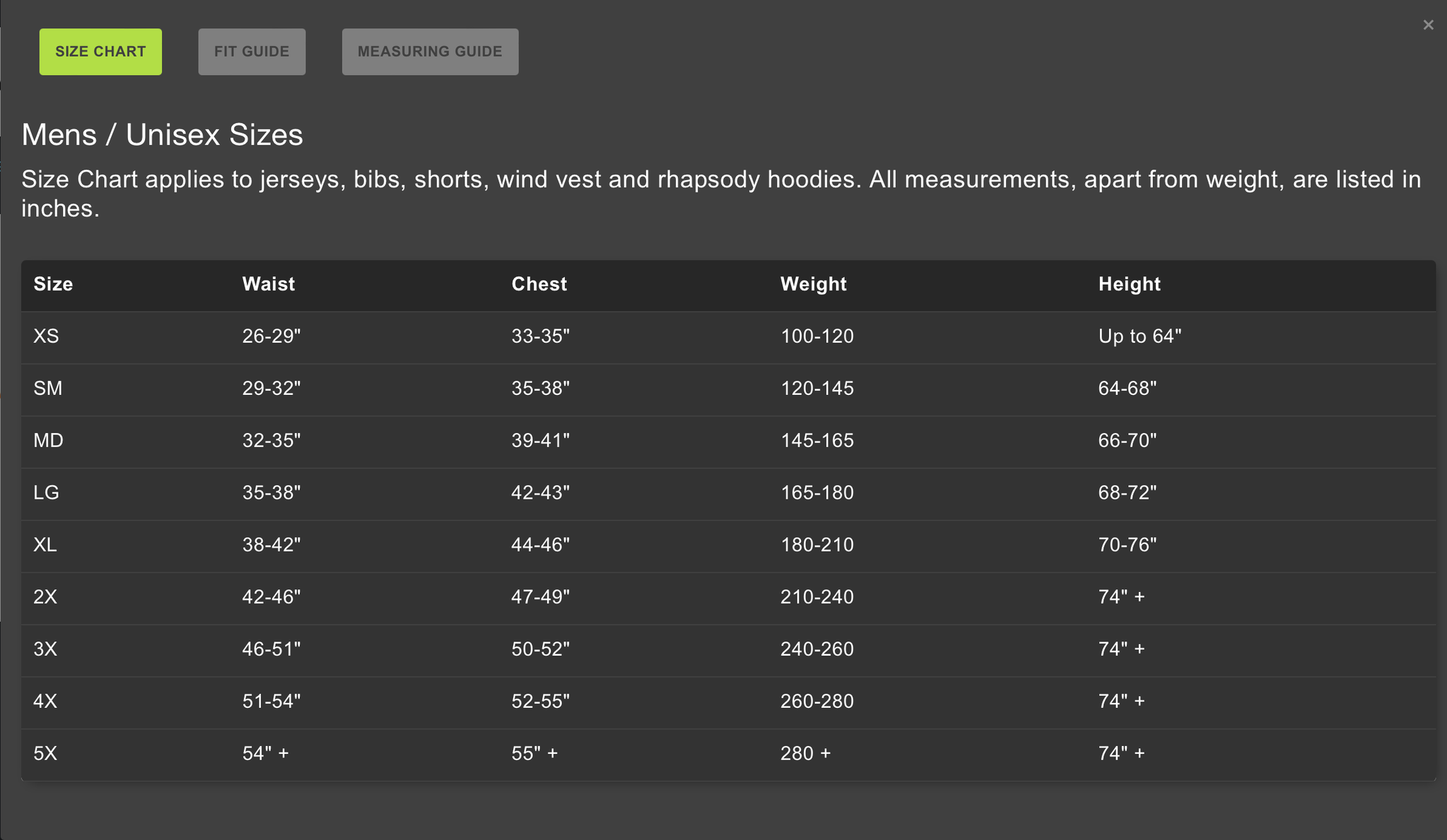
Task: Close the size chart modal
Action: (x=1428, y=25)
